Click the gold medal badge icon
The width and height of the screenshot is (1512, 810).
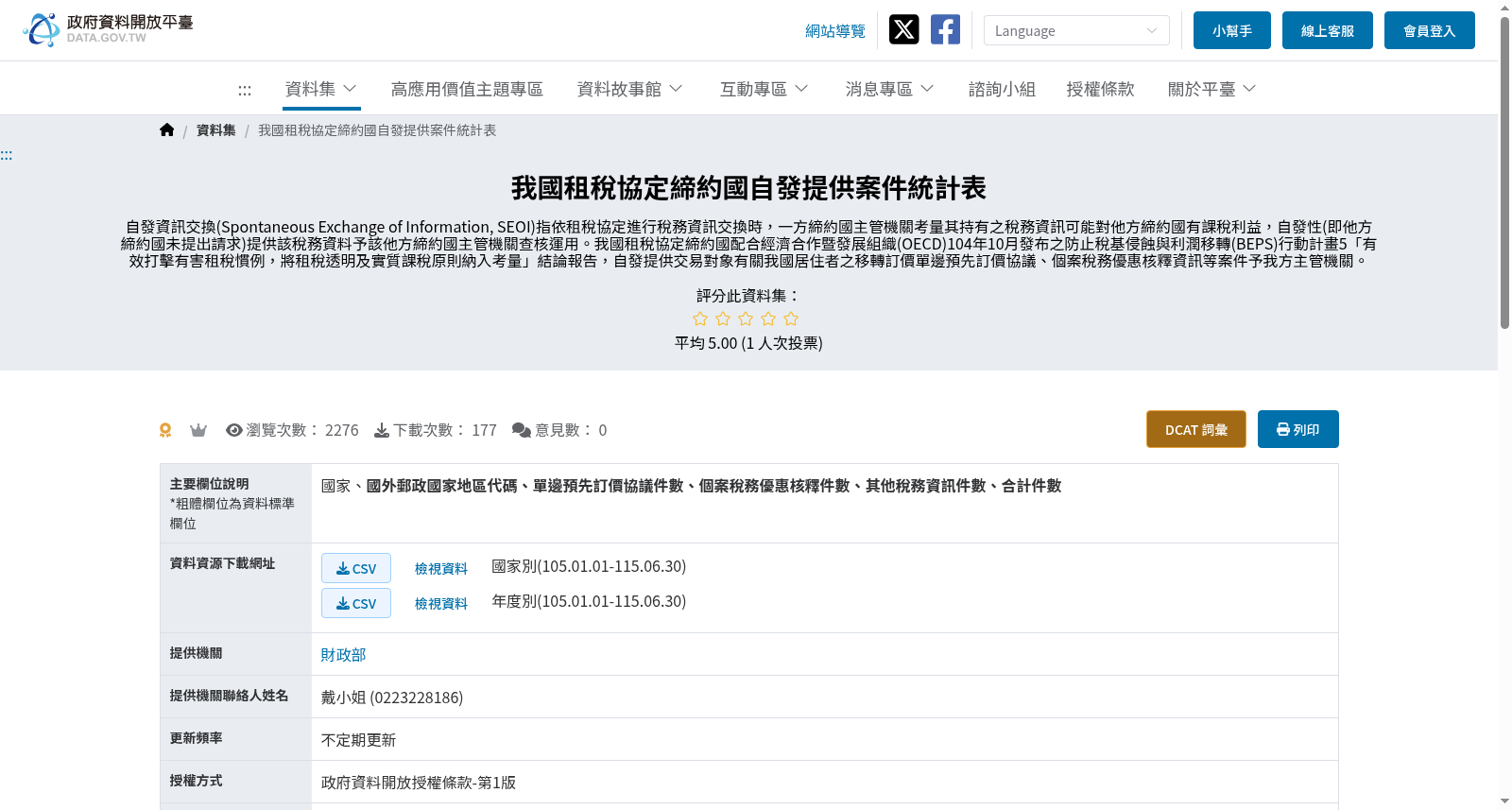point(165,430)
